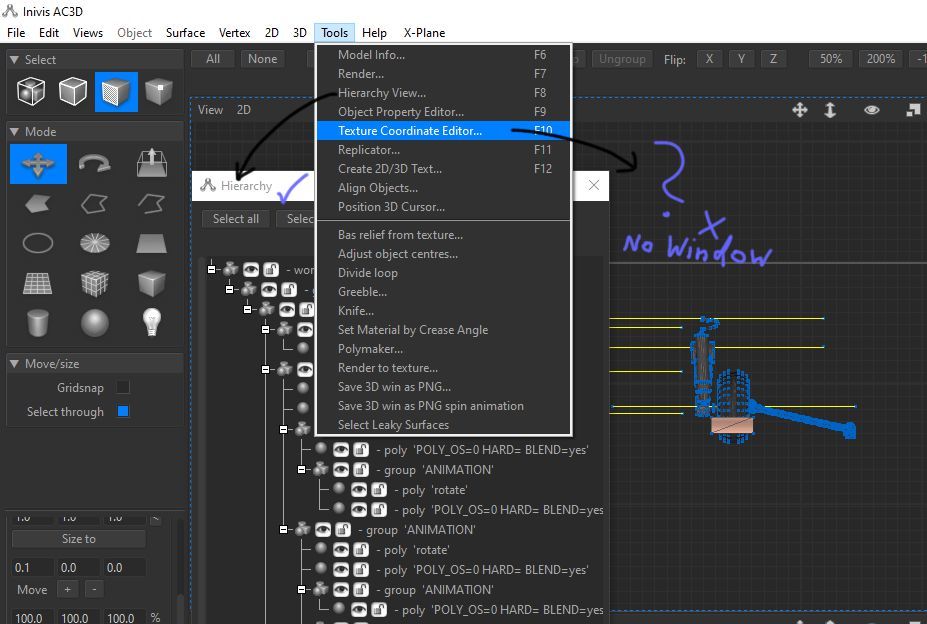Focus the 0.1 size input field
927x624 pixels.
[x=33, y=568]
